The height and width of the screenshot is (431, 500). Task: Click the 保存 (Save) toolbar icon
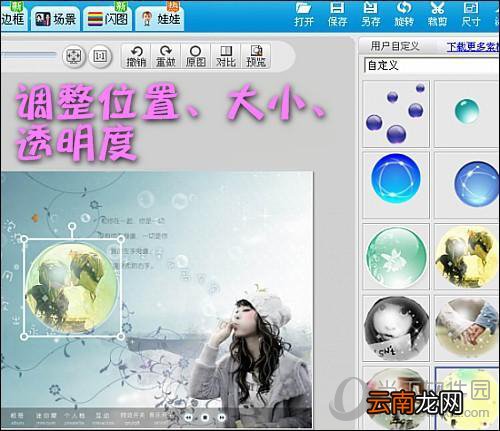coord(337,15)
